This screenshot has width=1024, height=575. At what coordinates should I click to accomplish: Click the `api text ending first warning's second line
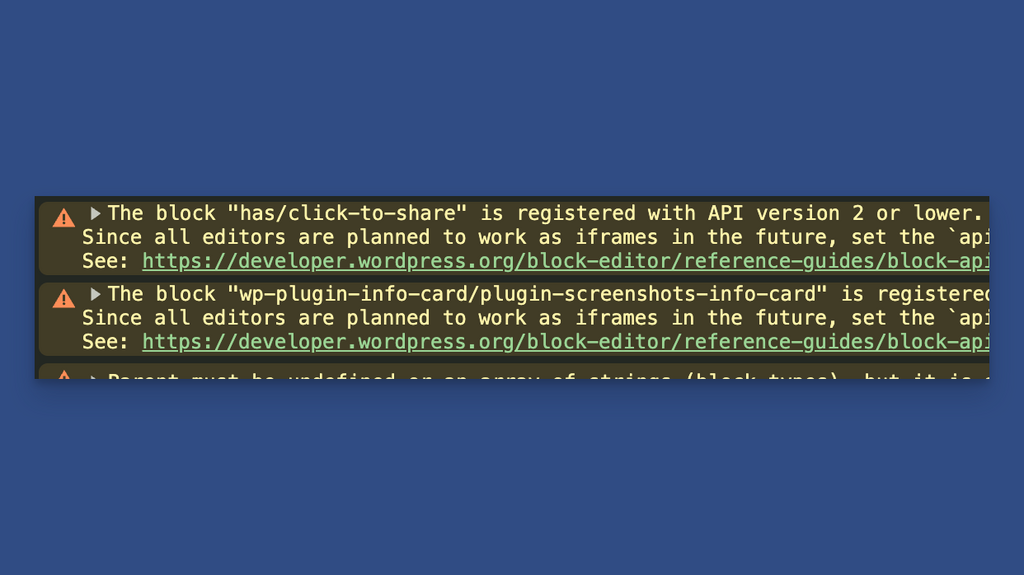pos(968,237)
